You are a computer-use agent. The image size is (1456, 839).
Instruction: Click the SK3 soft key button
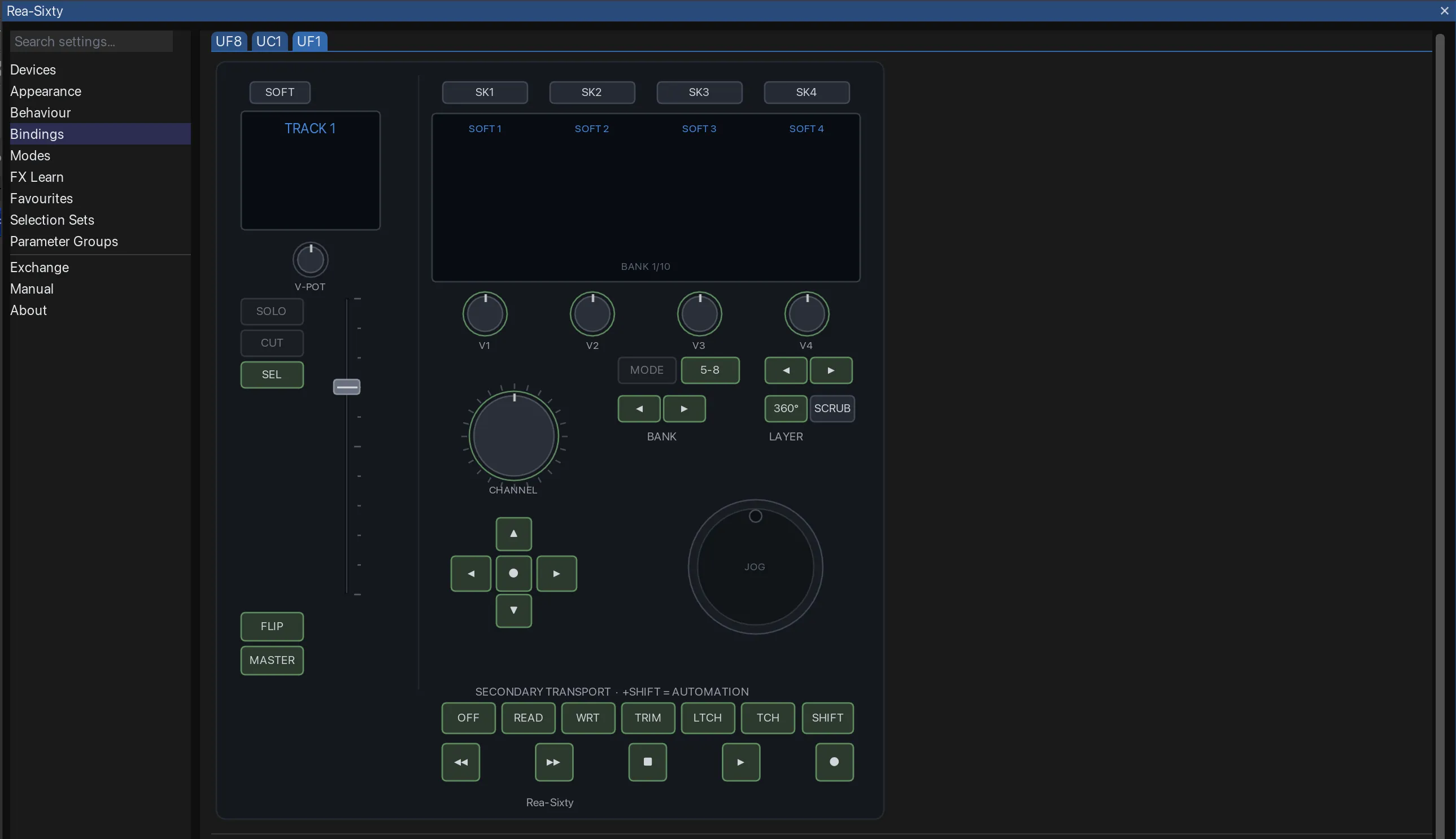tap(699, 92)
